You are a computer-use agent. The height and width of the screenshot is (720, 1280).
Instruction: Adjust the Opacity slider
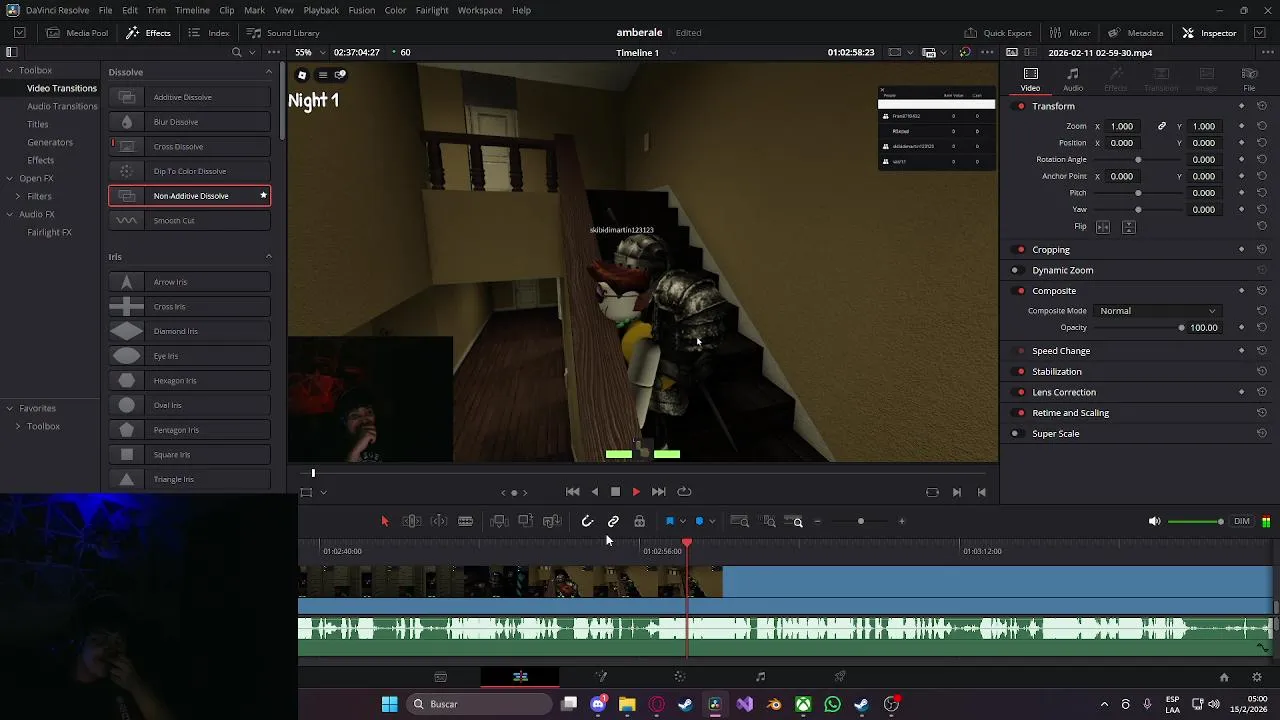pos(1138,327)
